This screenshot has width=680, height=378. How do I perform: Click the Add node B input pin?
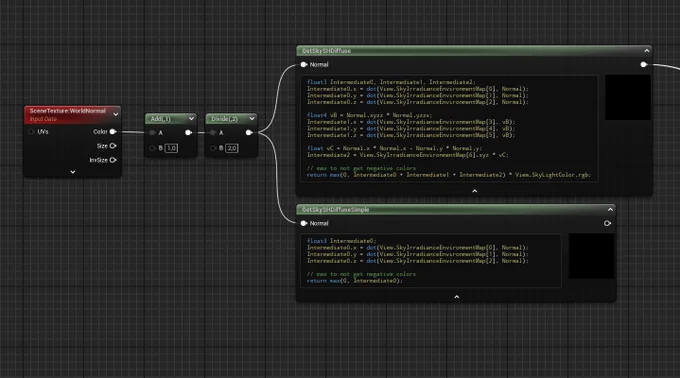point(152,148)
